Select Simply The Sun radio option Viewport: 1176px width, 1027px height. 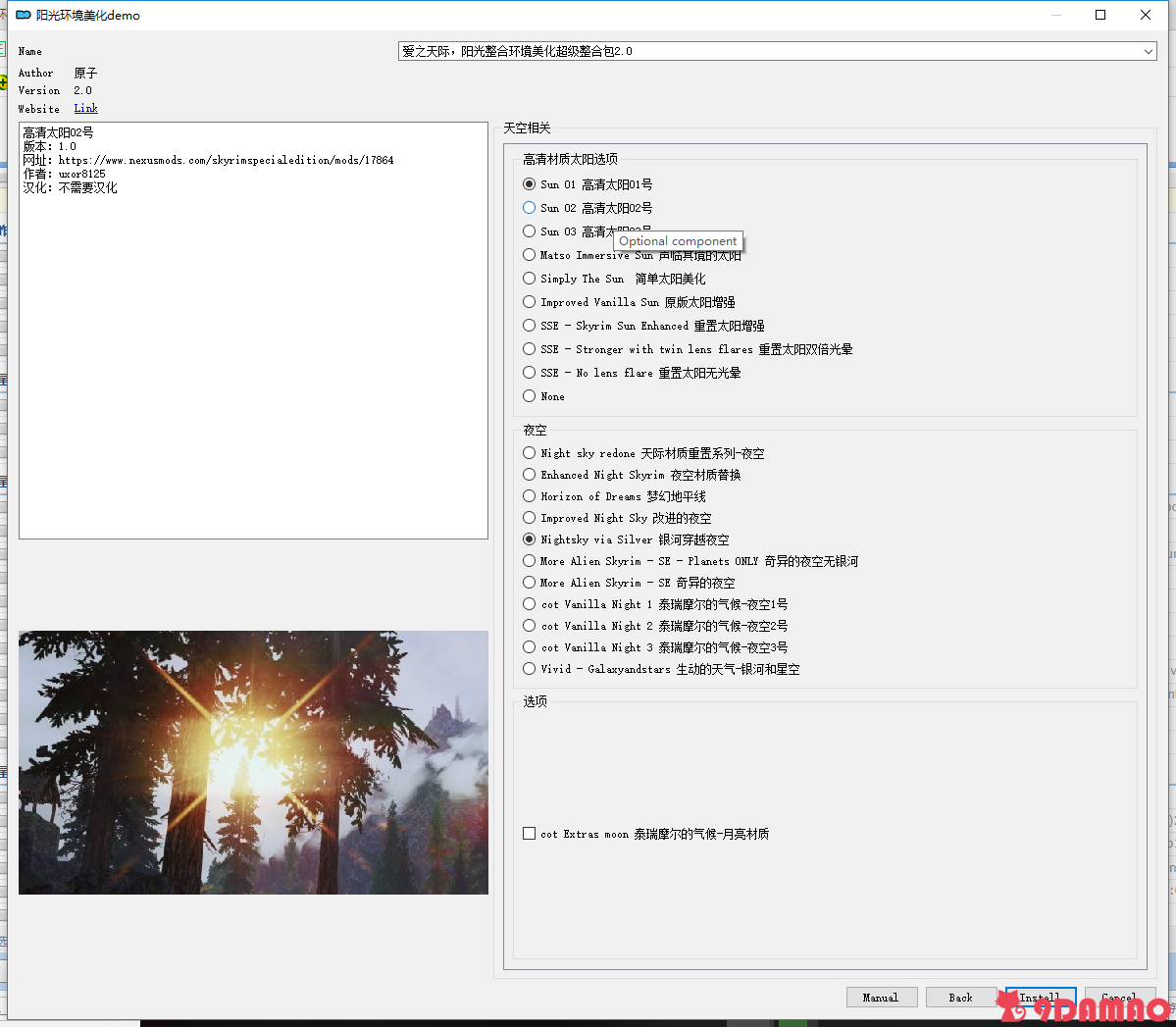[x=530, y=279]
